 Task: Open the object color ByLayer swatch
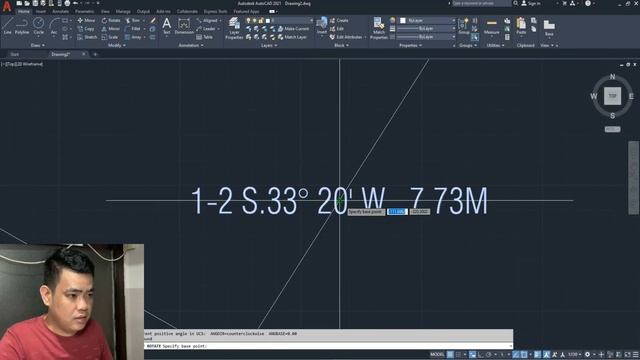click(x=427, y=20)
